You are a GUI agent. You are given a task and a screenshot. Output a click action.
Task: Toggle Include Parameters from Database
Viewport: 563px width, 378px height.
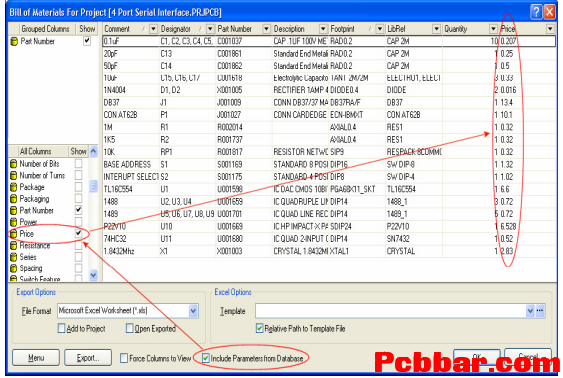click(206, 358)
